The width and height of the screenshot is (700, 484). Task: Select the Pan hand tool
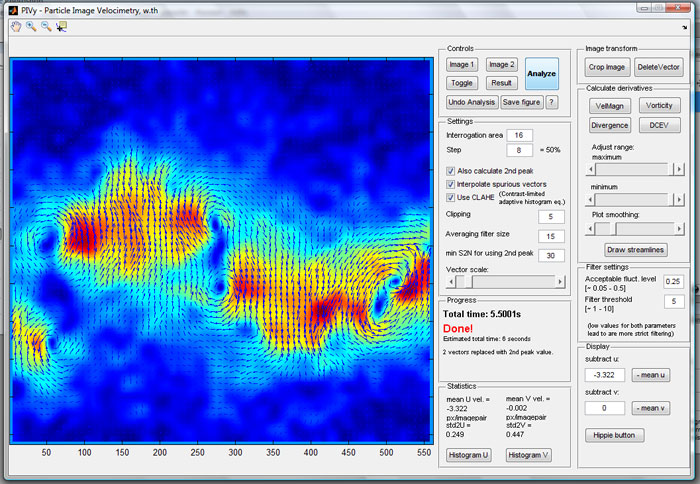coord(15,27)
